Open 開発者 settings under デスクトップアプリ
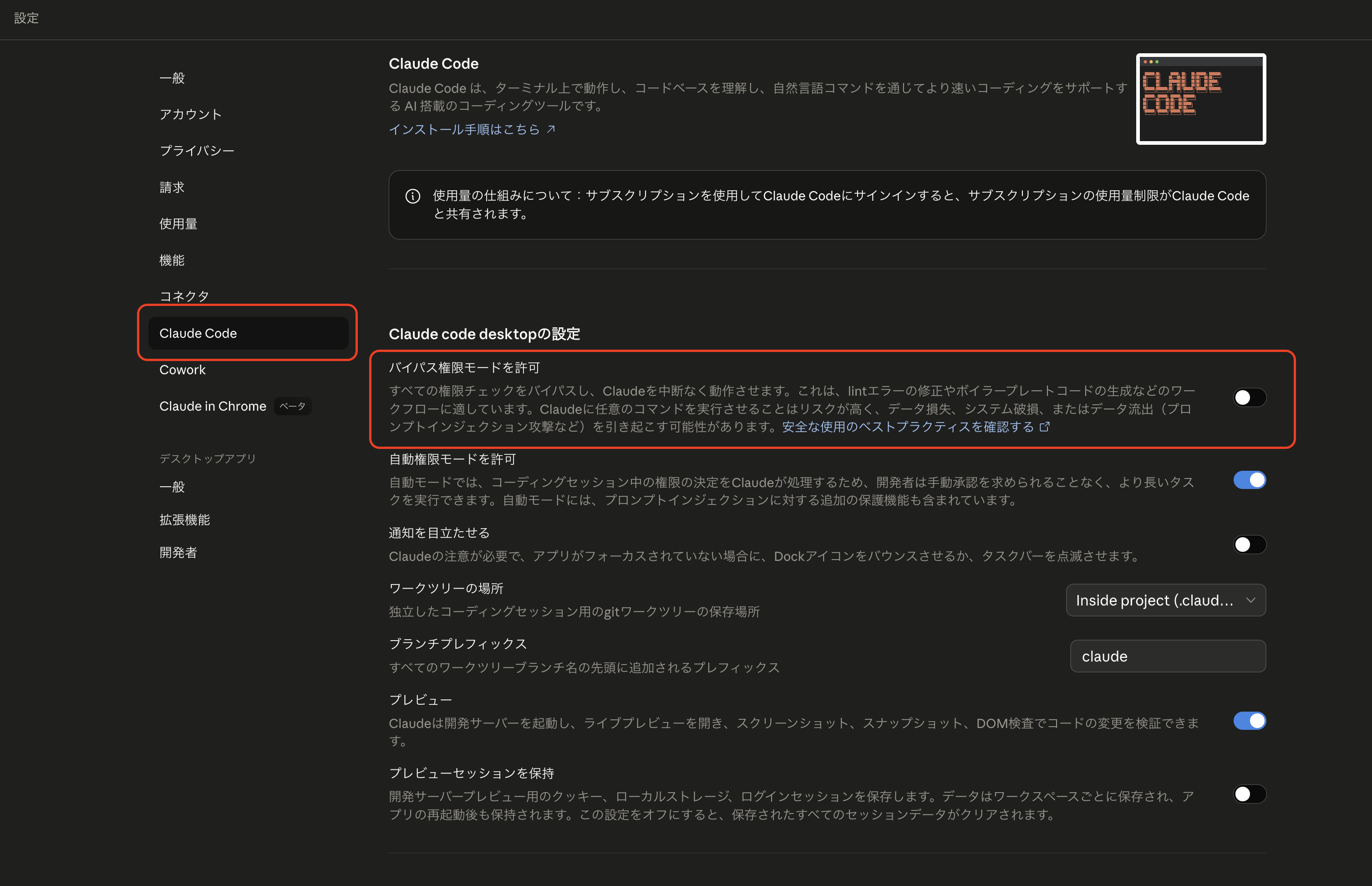The width and height of the screenshot is (1372, 886). coord(178,553)
